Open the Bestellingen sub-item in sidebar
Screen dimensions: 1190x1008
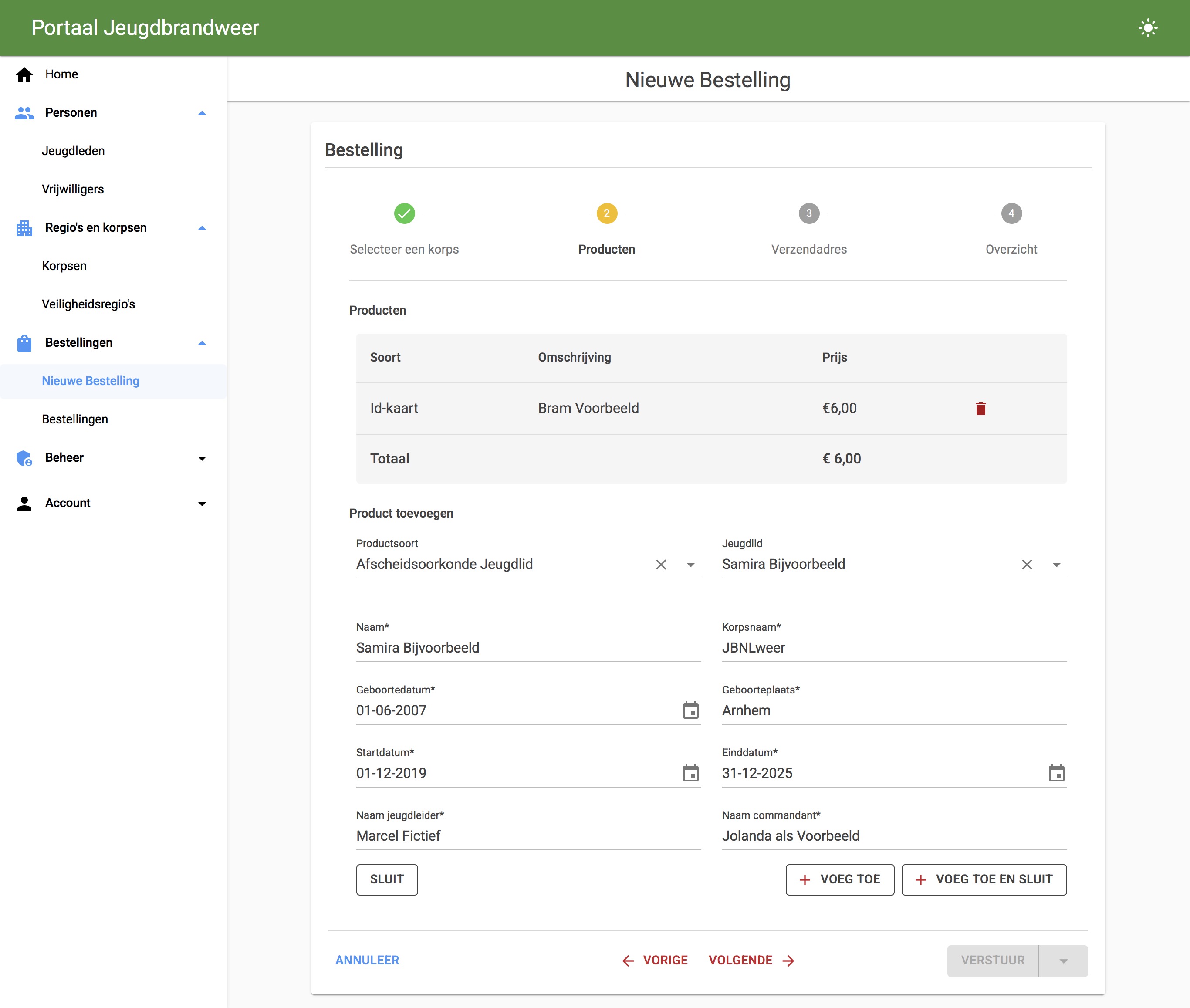(x=75, y=419)
